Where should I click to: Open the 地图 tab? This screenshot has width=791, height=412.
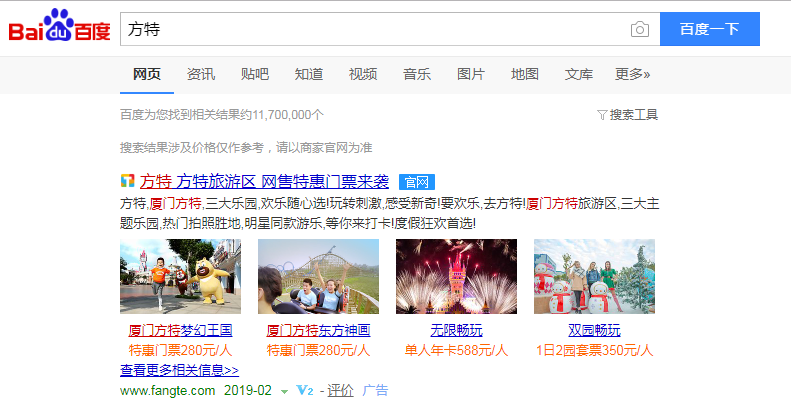point(525,74)
